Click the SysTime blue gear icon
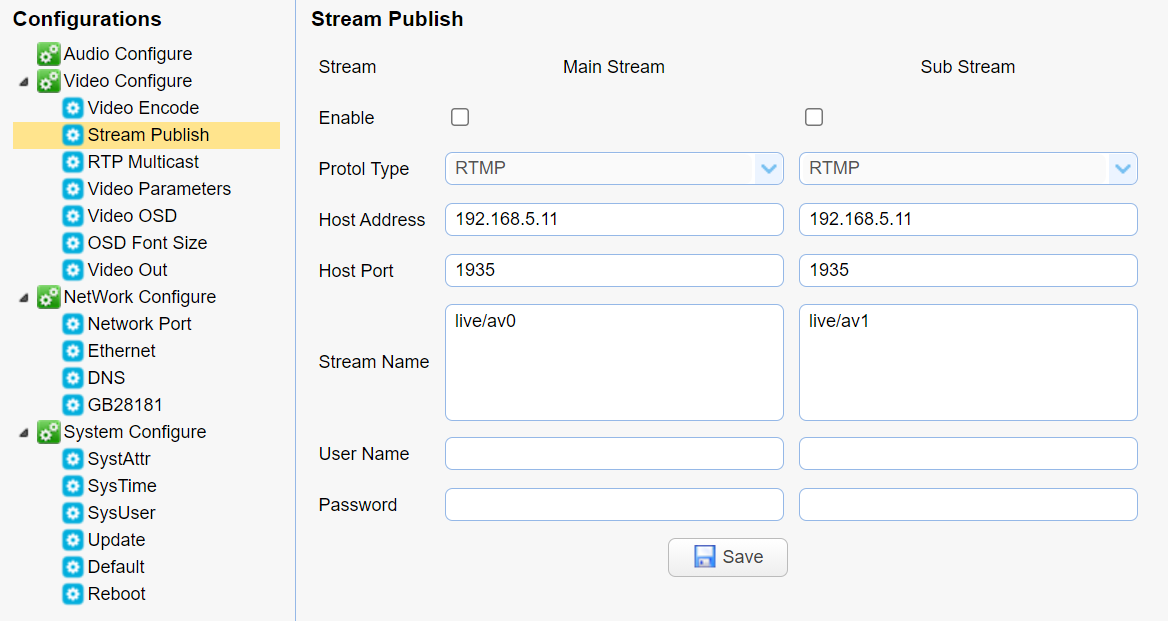 (72, 485)
